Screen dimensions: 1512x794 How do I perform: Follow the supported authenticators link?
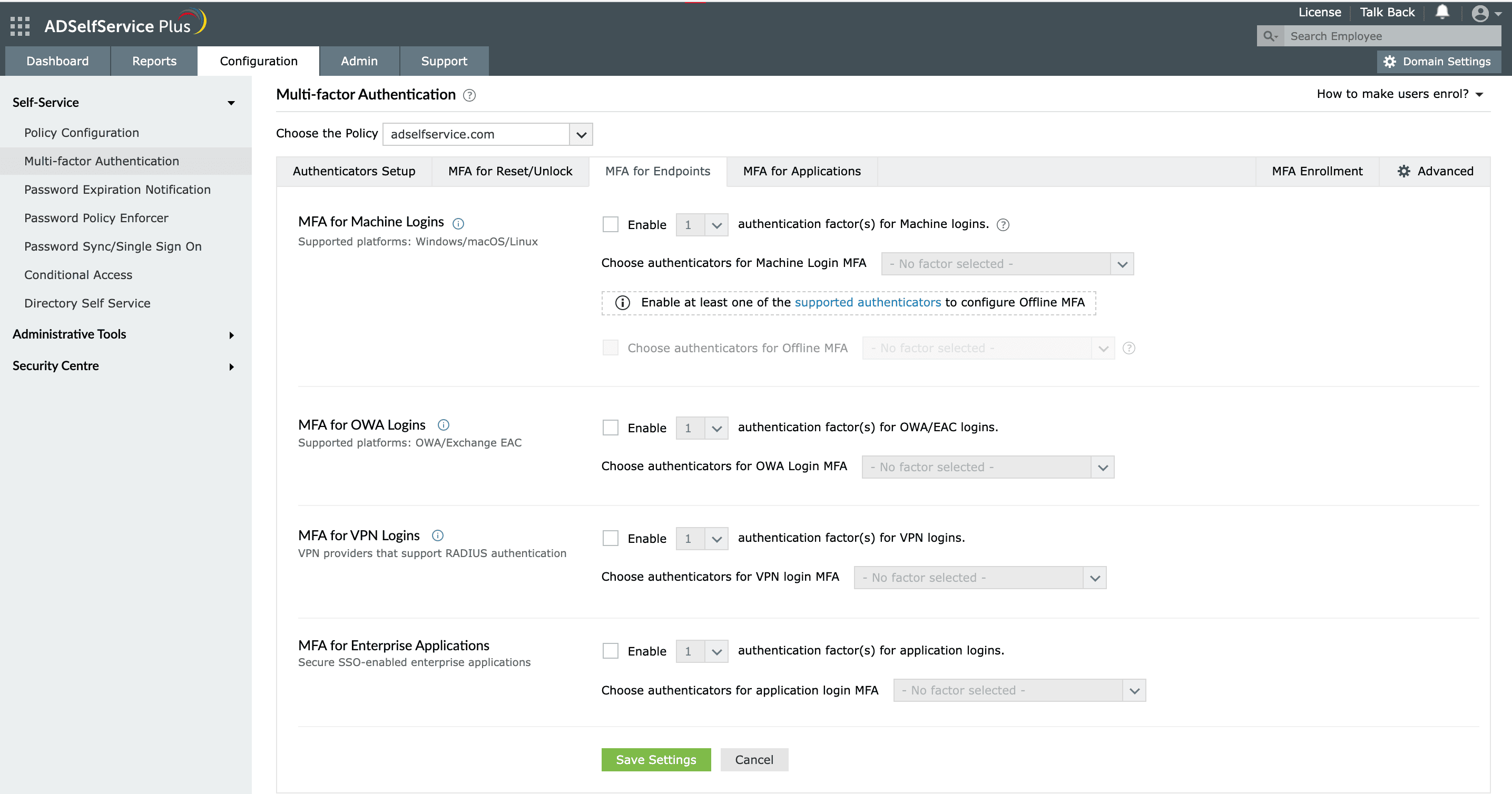[x=868, y=303]
